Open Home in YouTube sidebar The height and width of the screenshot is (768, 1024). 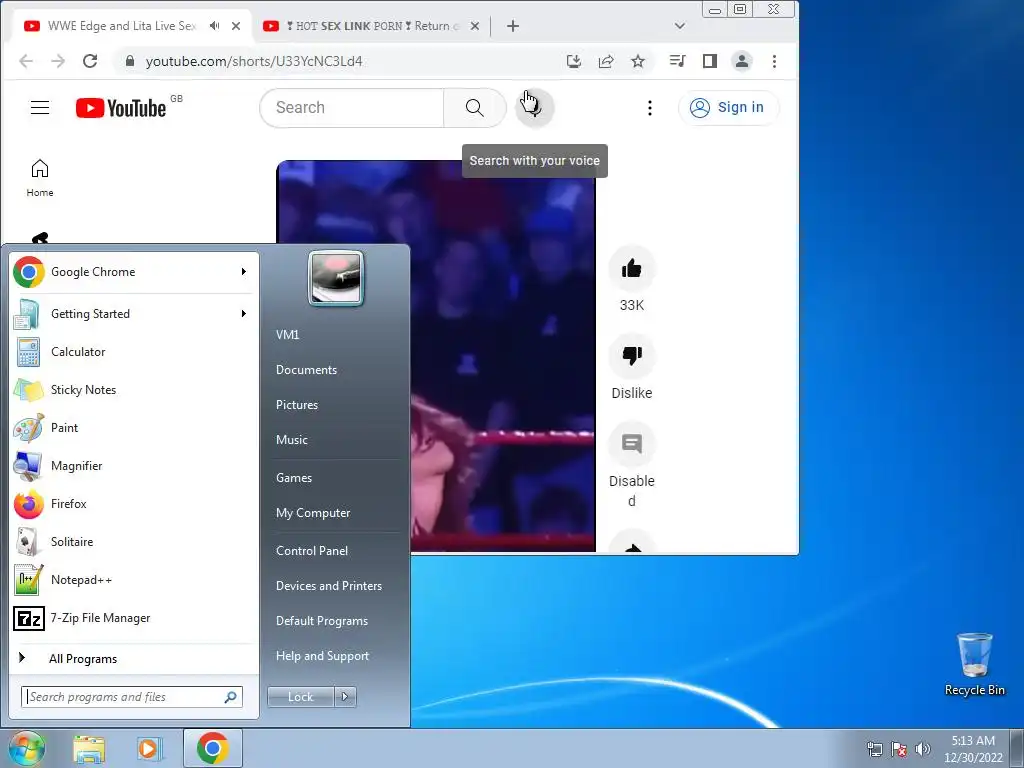coord(40,178)
